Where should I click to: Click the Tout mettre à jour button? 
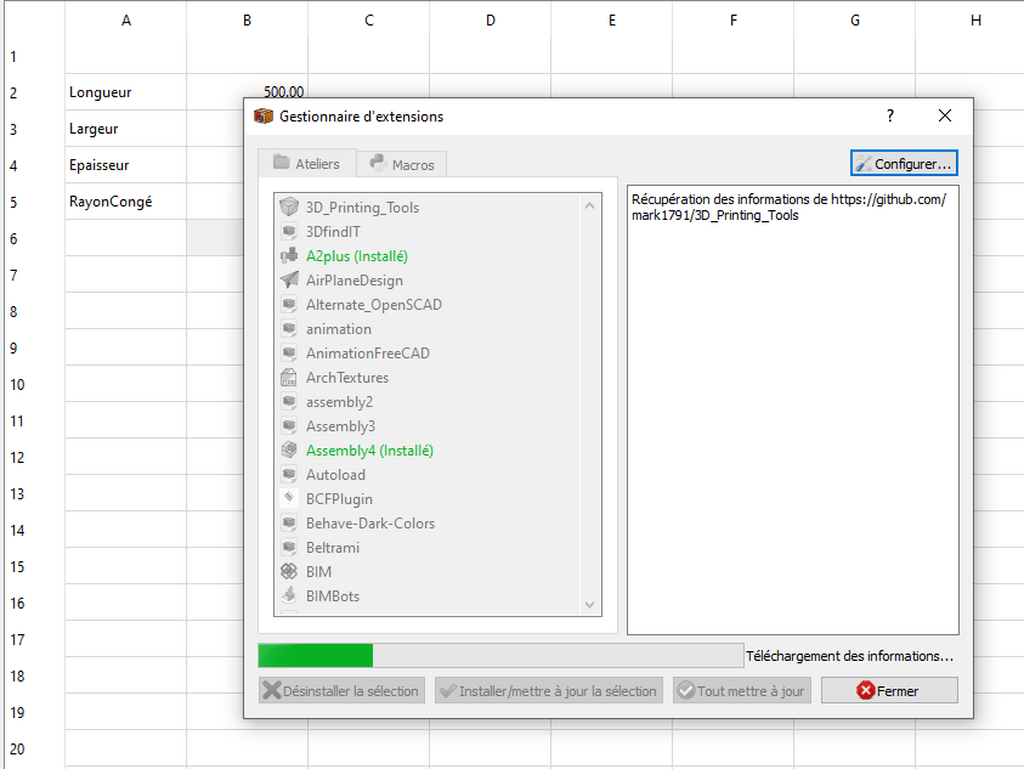click(x=742, y=691)
